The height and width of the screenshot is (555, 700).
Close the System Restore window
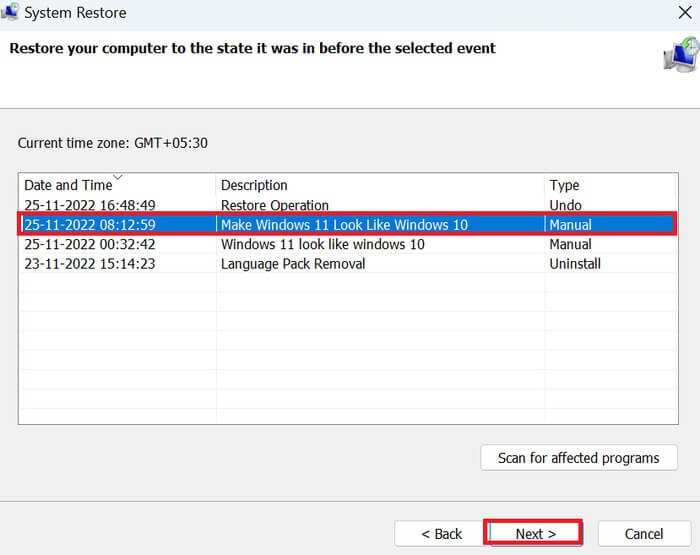point(685,12)
